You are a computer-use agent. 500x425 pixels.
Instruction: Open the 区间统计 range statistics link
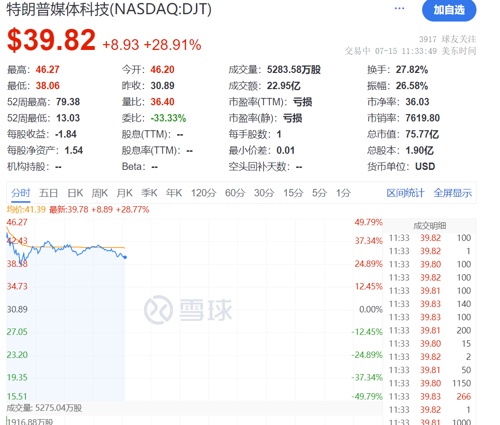[x=405, y=193]
